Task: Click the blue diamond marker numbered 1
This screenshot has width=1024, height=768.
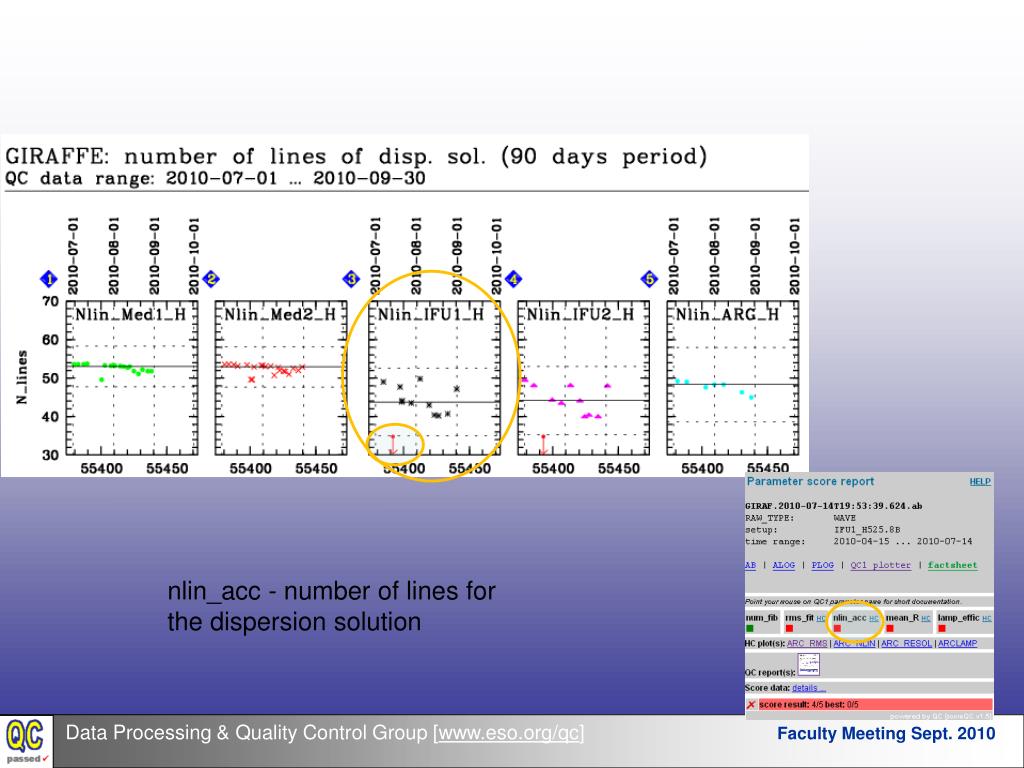Action: pos(48,280)
